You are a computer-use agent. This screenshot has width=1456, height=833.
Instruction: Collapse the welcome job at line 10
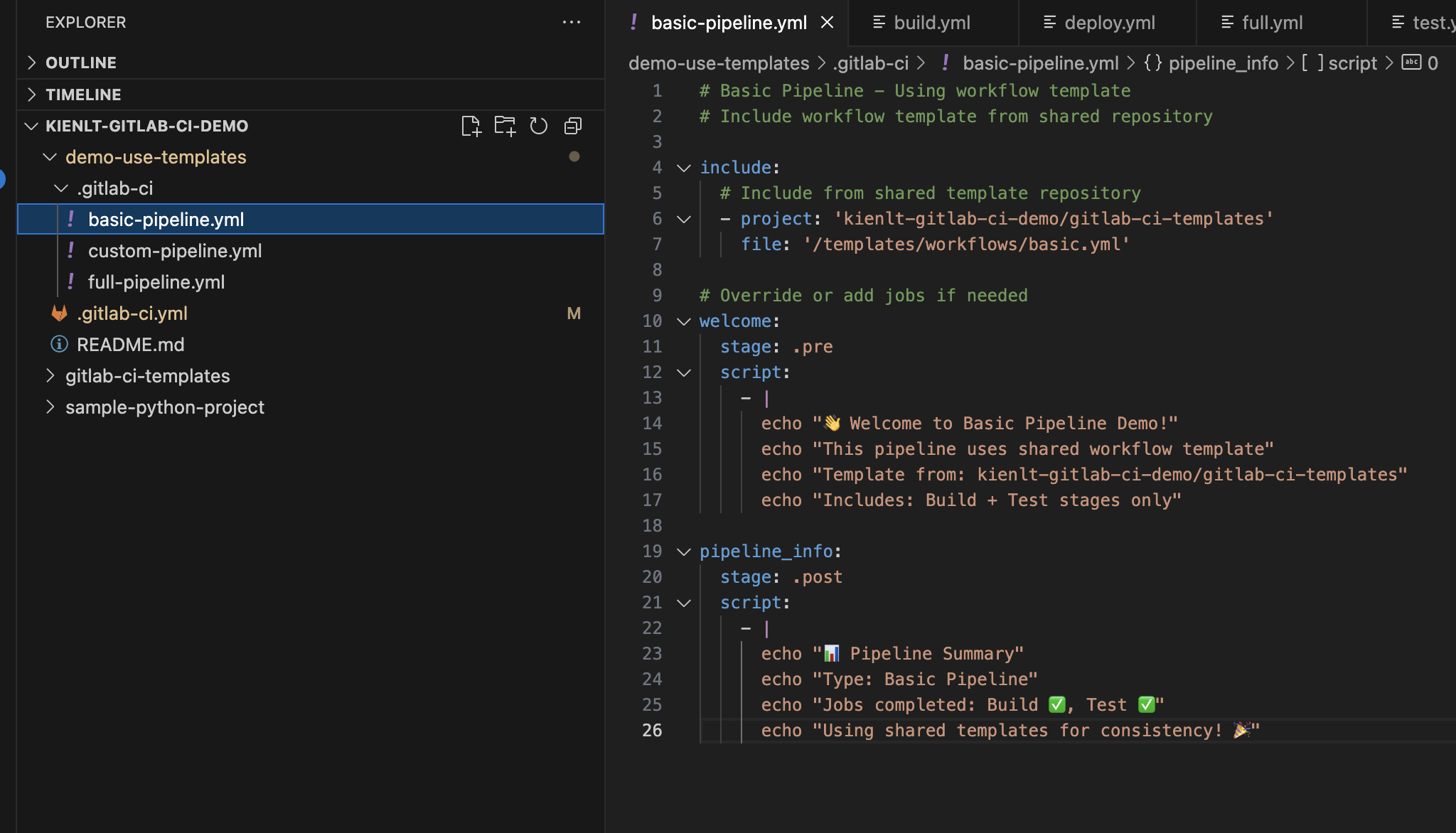[683, 321]
